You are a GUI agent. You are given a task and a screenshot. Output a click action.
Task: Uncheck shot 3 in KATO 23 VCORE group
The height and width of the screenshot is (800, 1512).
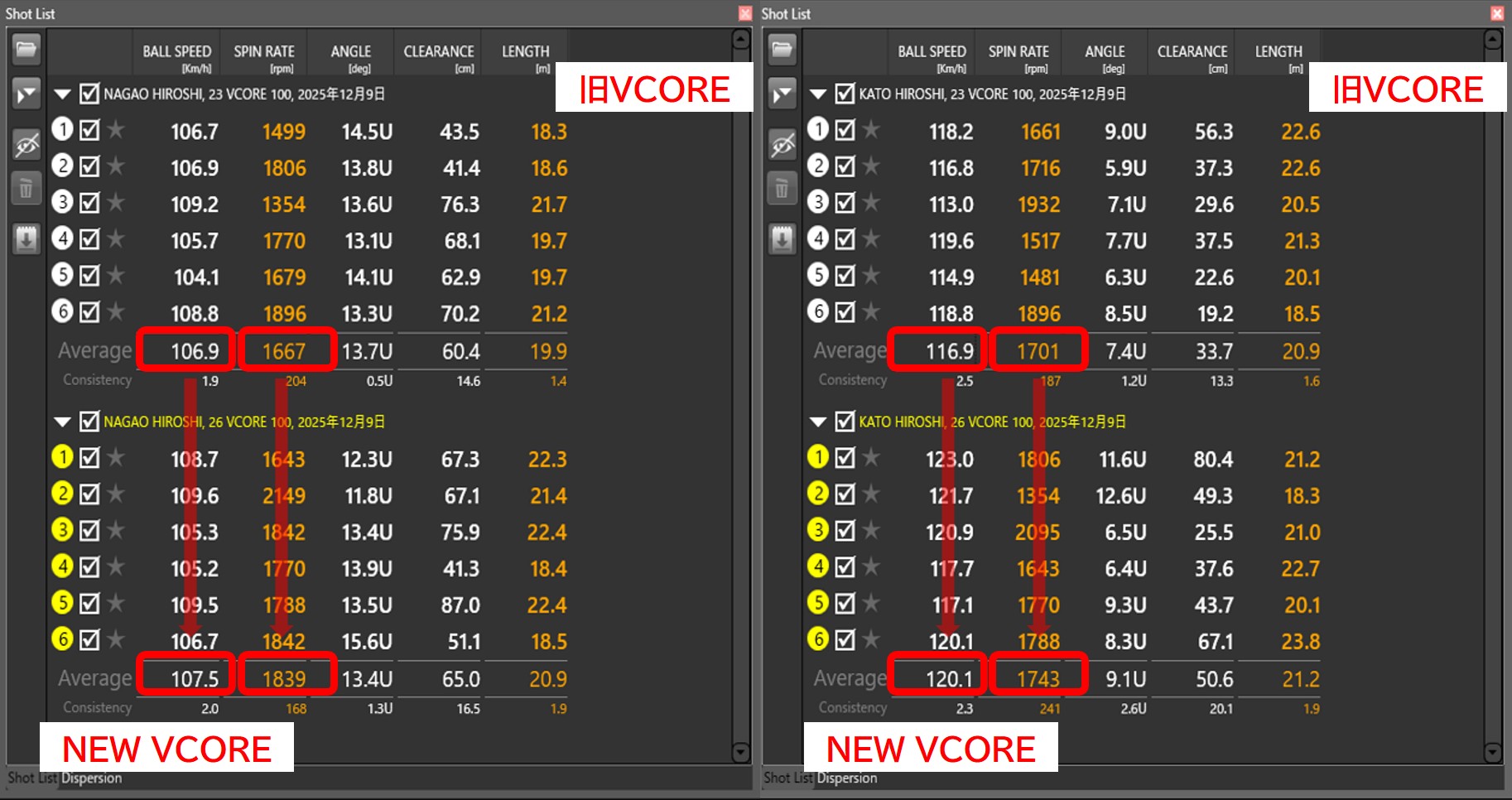(845, 203)
